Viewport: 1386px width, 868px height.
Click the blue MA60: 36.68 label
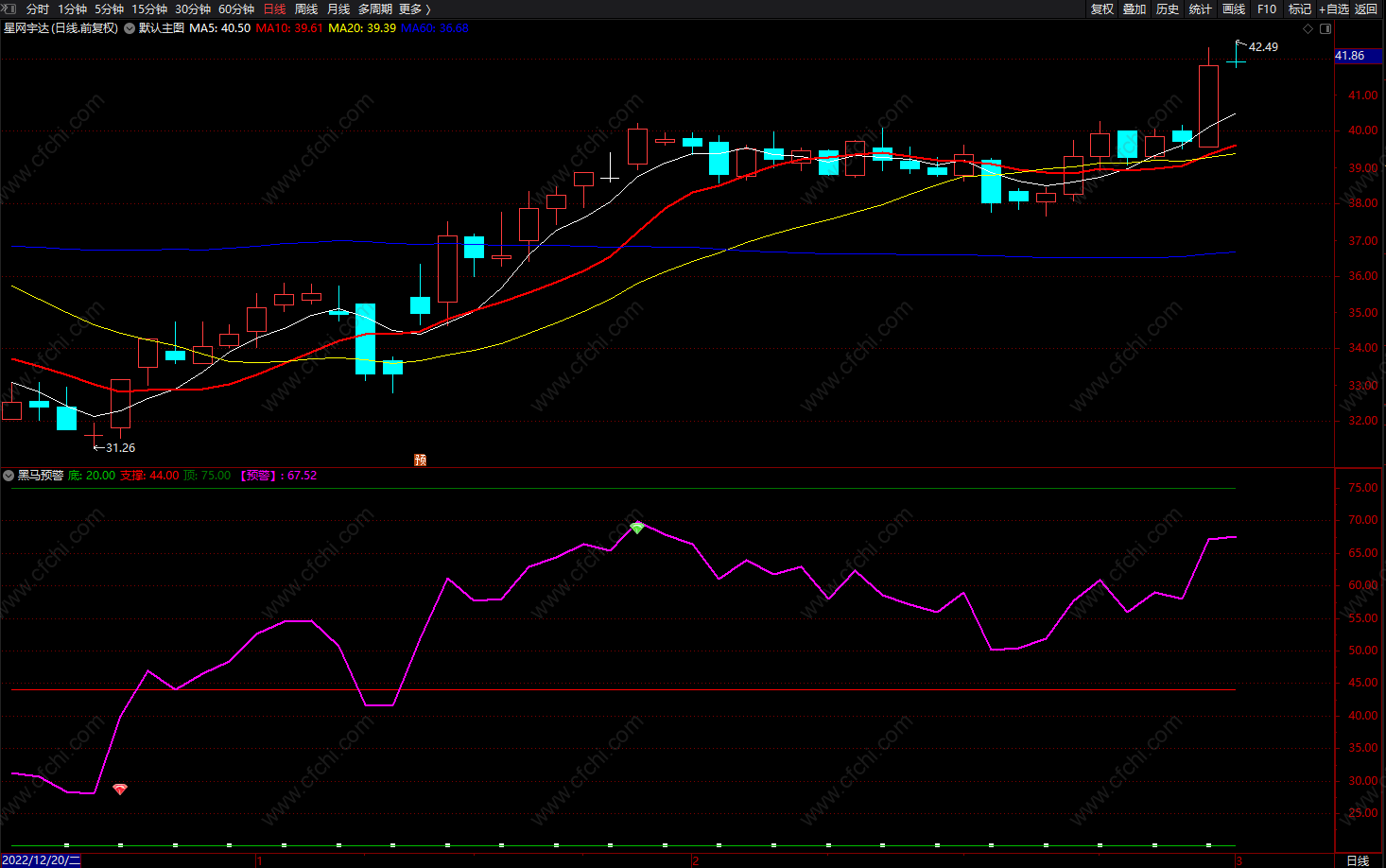[435, 28]
